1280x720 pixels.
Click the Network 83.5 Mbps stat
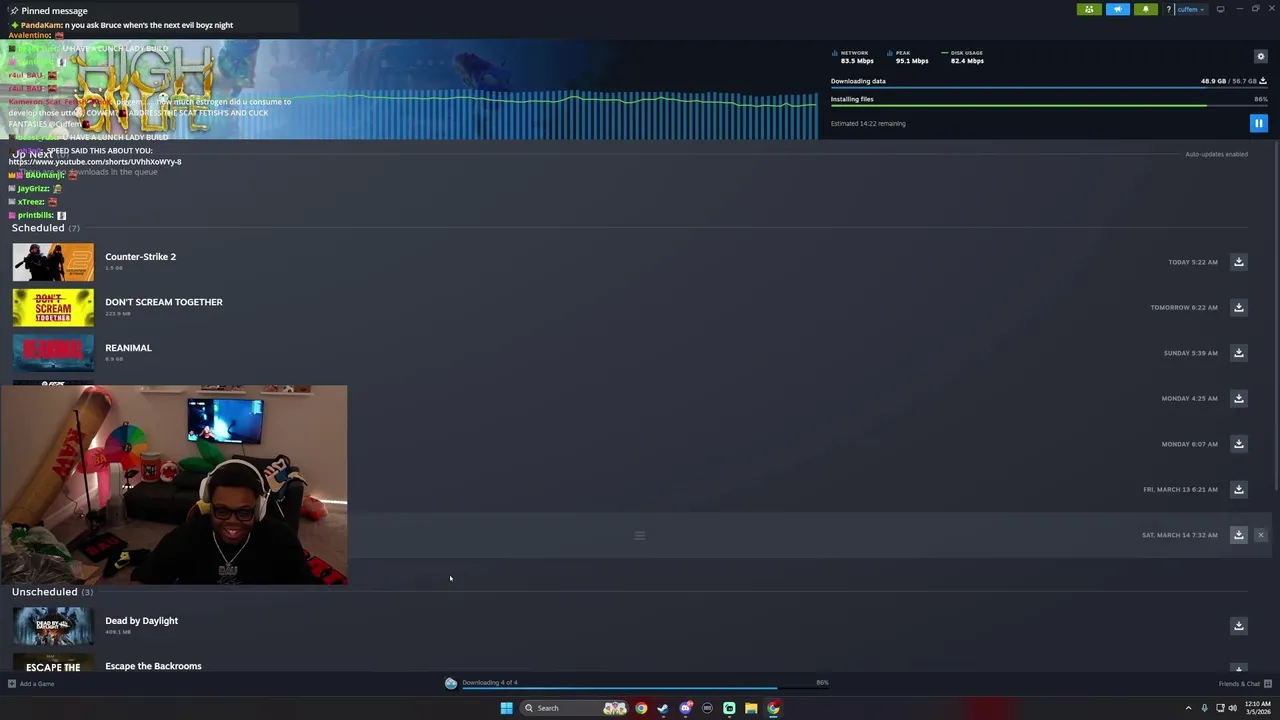853,57
